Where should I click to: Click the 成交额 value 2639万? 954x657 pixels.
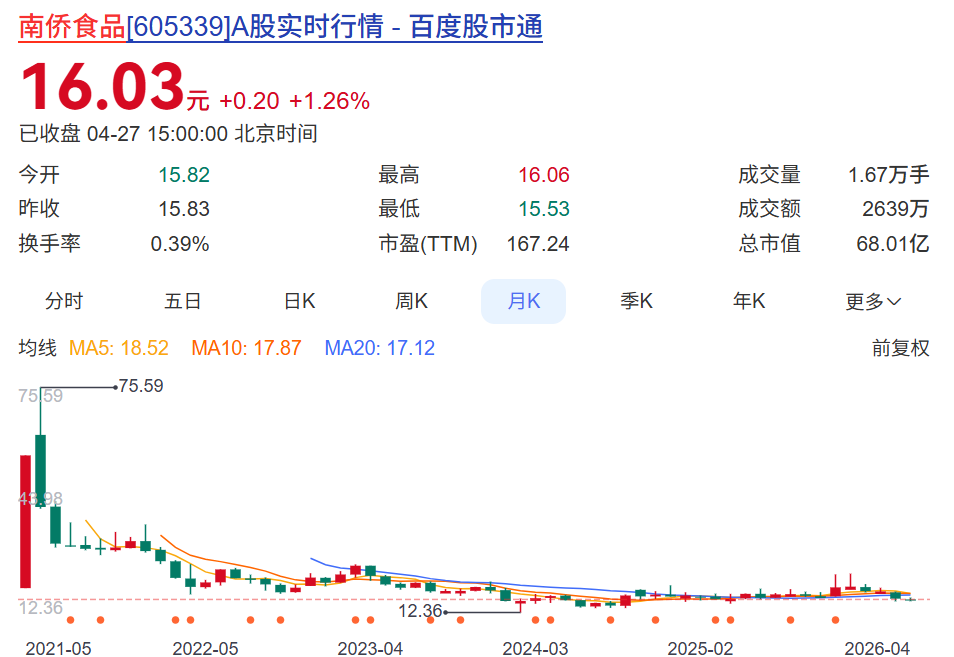click(896, 209)
